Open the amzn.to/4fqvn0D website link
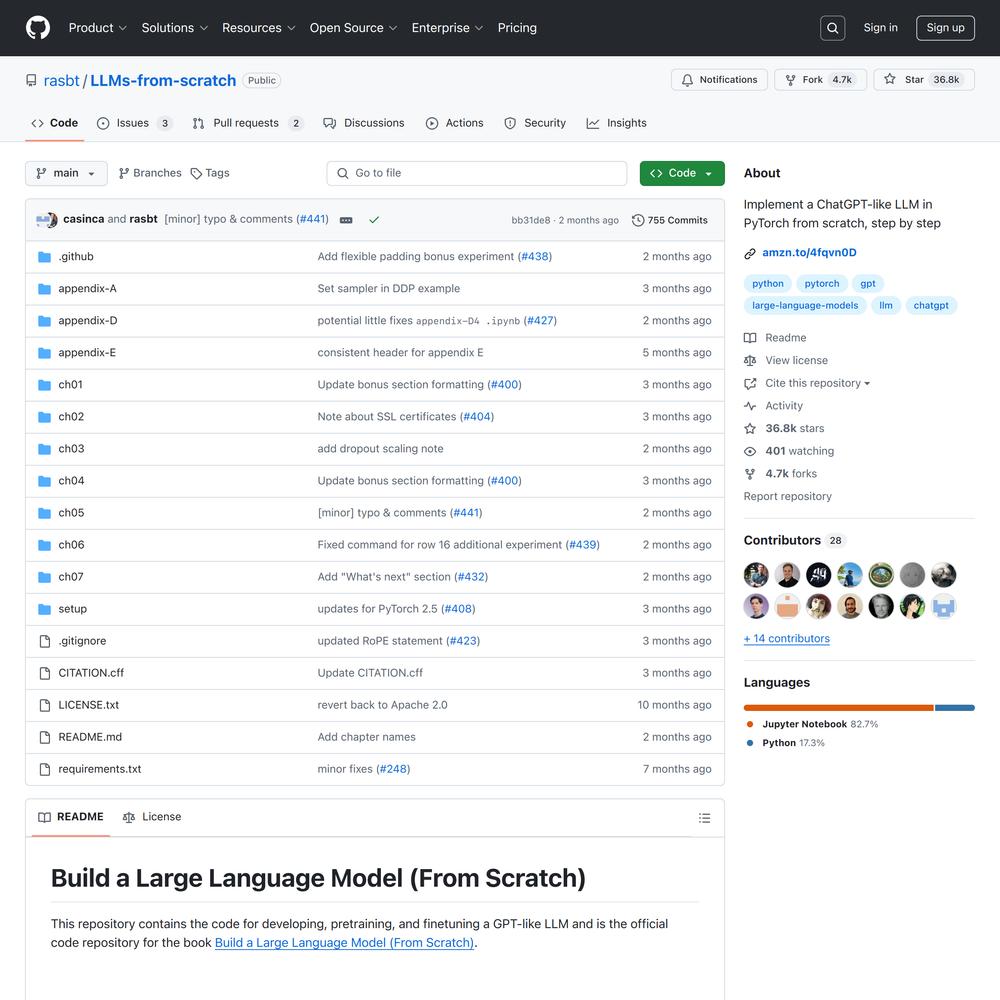This screenshot has width=1000, height=1000. (809, 253)
